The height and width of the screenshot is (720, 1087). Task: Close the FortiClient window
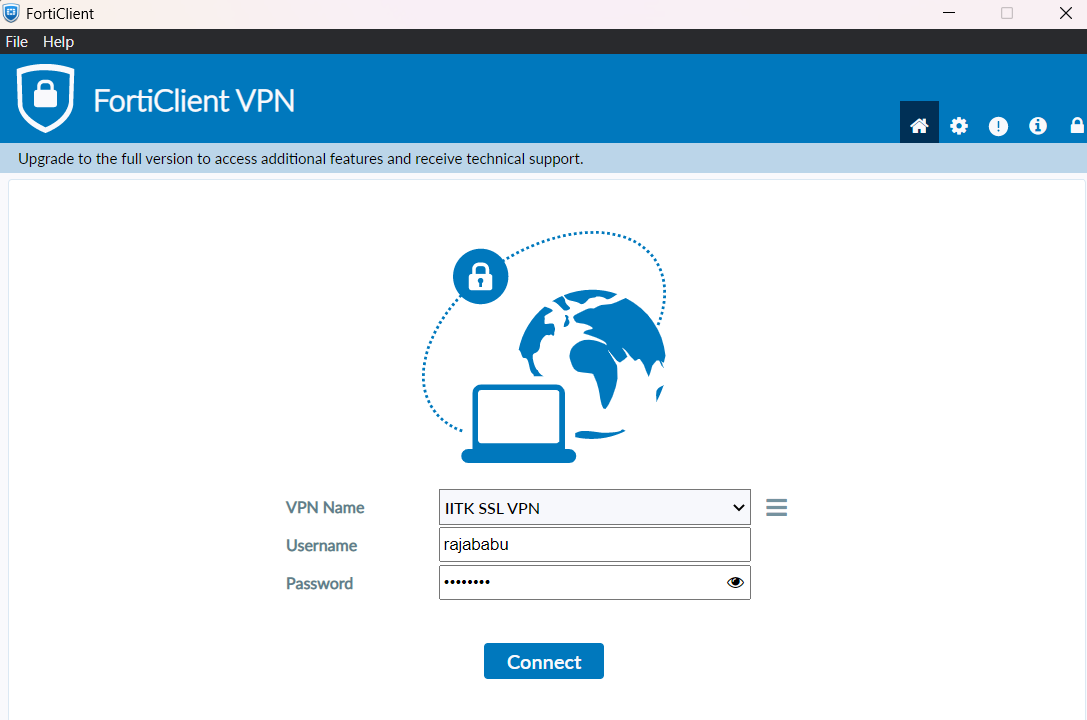[1066, 13]
